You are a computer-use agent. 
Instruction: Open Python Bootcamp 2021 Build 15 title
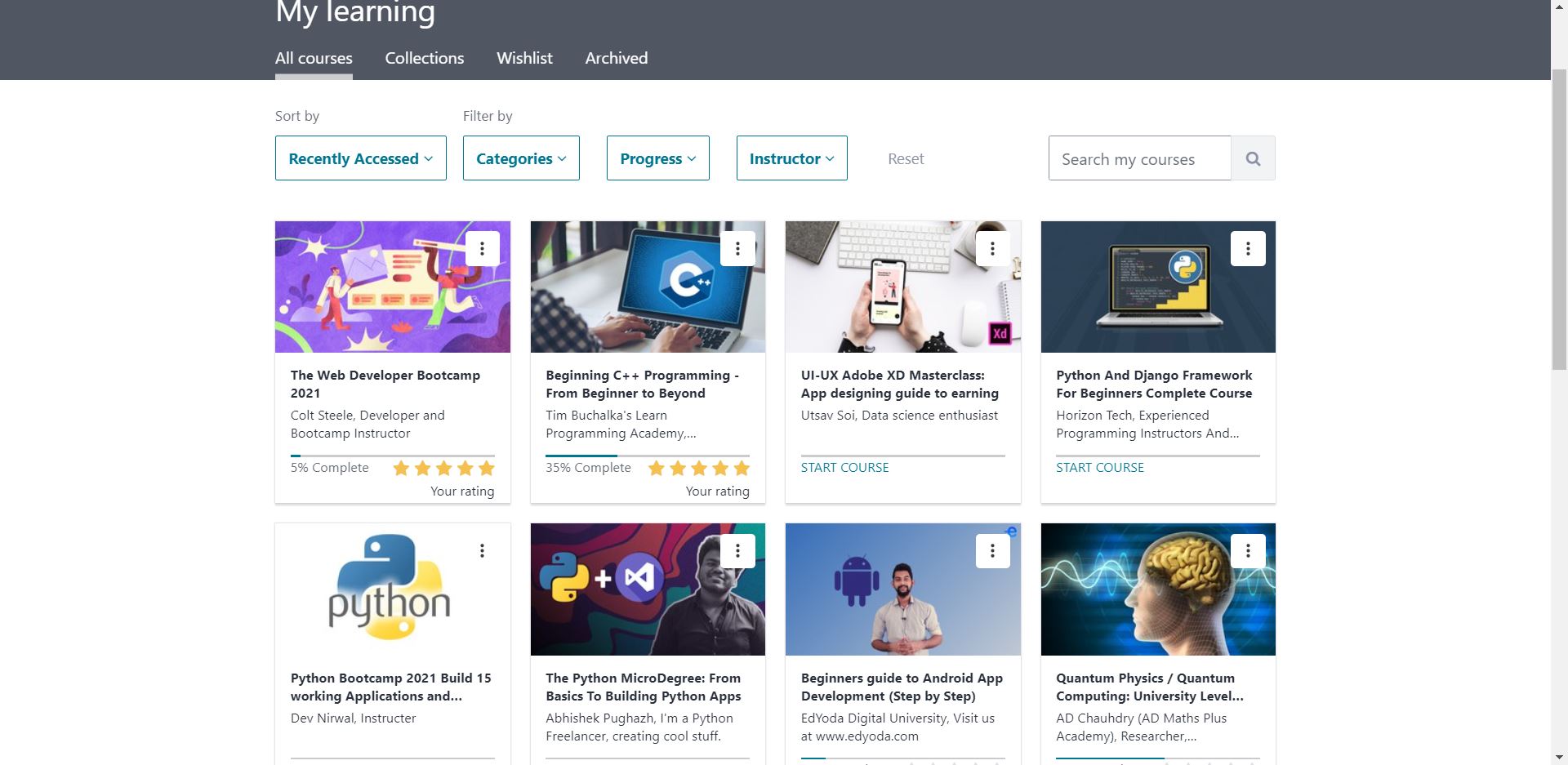pyautogui.click(x=391, y=687)
